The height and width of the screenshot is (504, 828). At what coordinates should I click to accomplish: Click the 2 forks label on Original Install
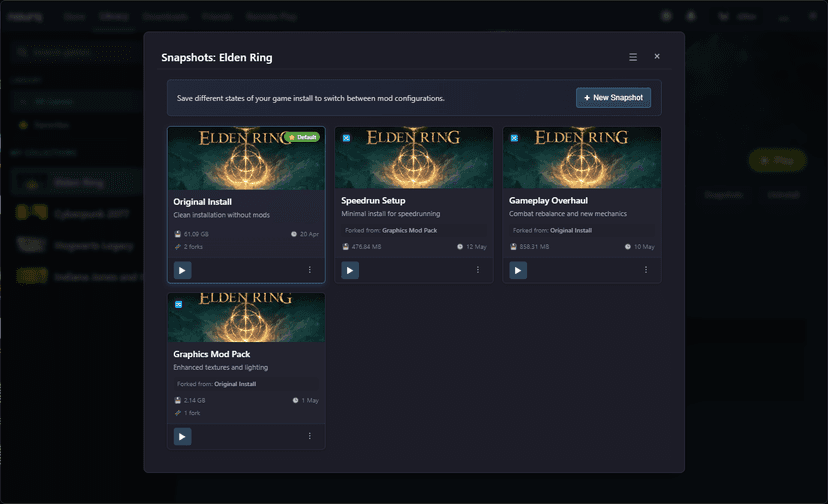[x=193, y=247]
